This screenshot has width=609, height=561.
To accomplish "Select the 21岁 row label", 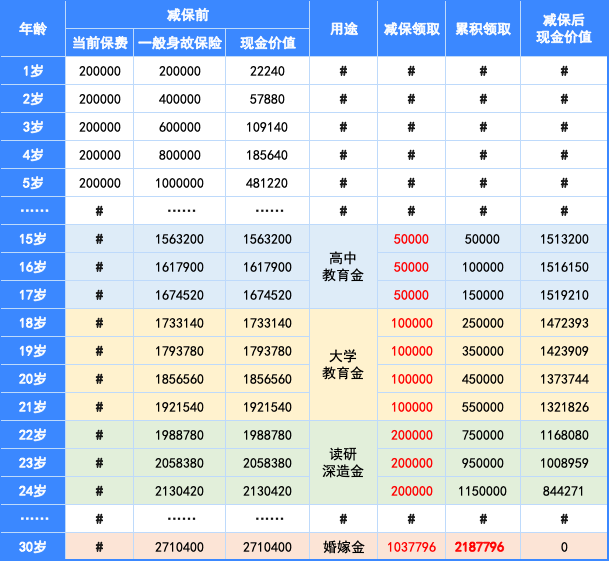I will (33, 407).
